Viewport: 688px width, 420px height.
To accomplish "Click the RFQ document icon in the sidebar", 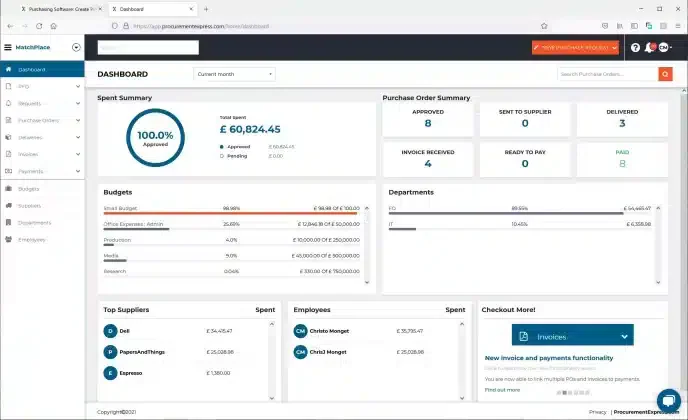I will [8, 86].
